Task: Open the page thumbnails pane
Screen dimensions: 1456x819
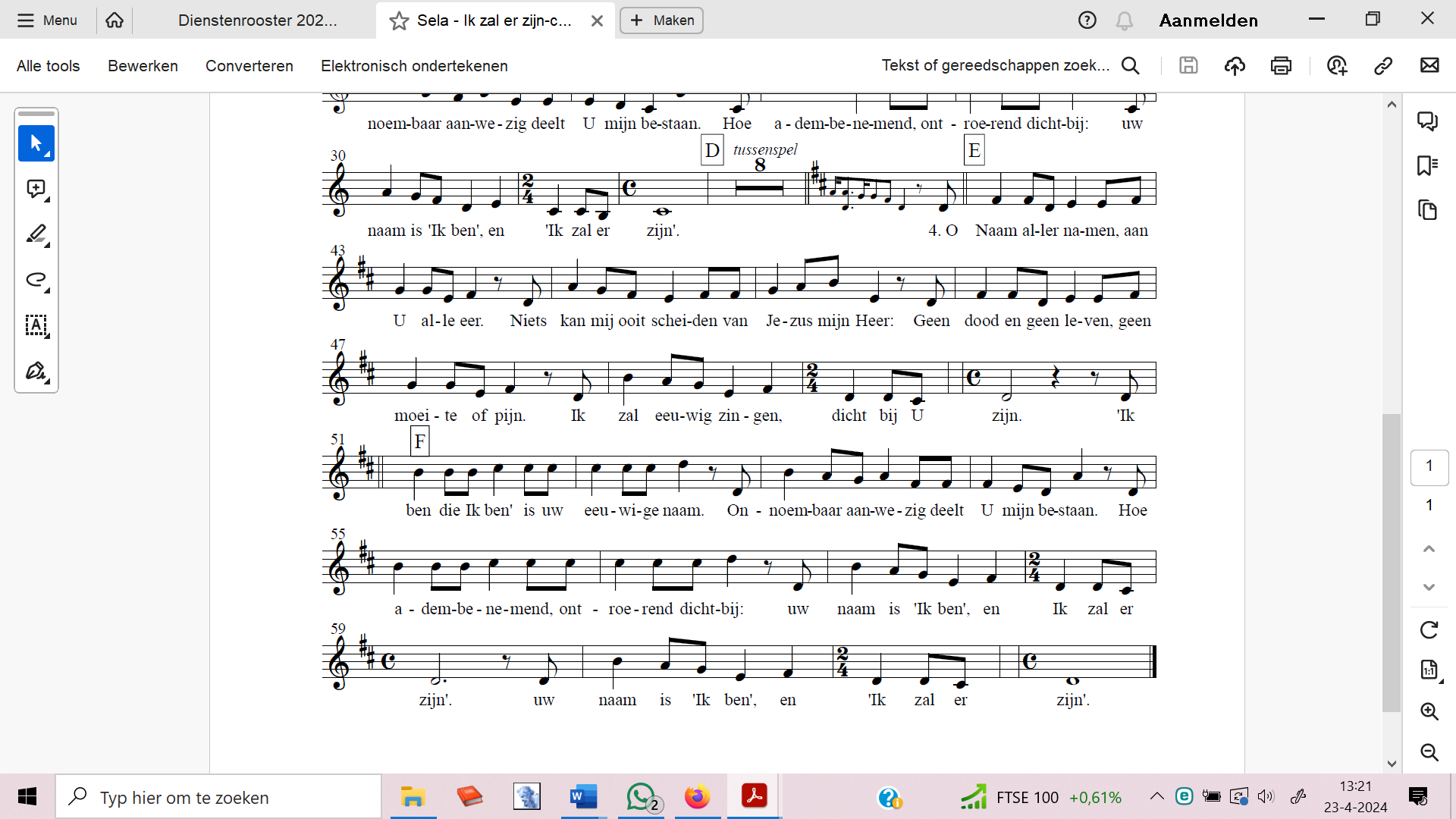Action: [x=1428, y=210]
